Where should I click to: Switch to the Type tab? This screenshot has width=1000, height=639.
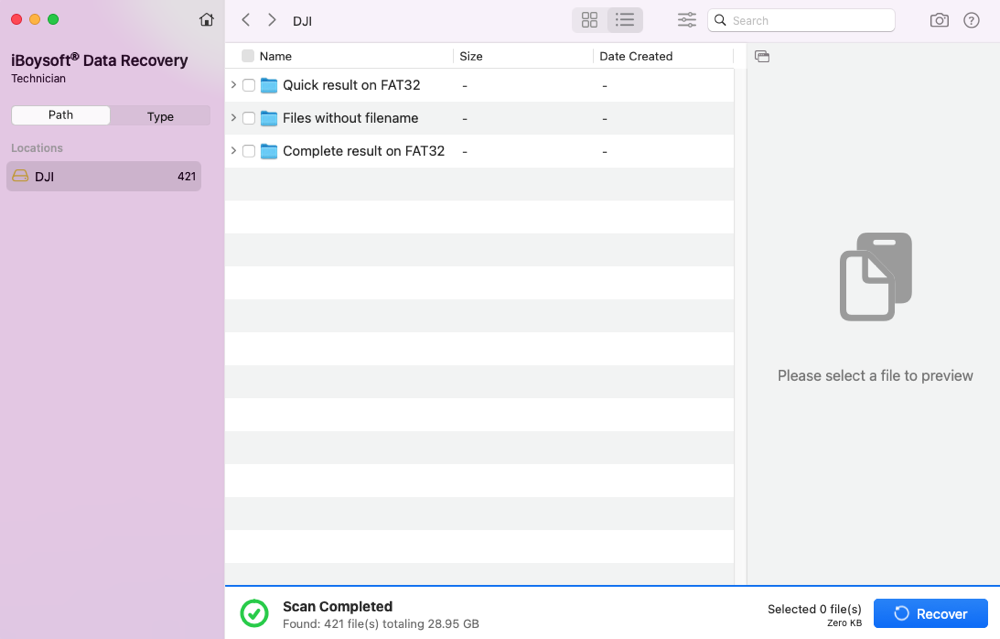tap(160, 116)
